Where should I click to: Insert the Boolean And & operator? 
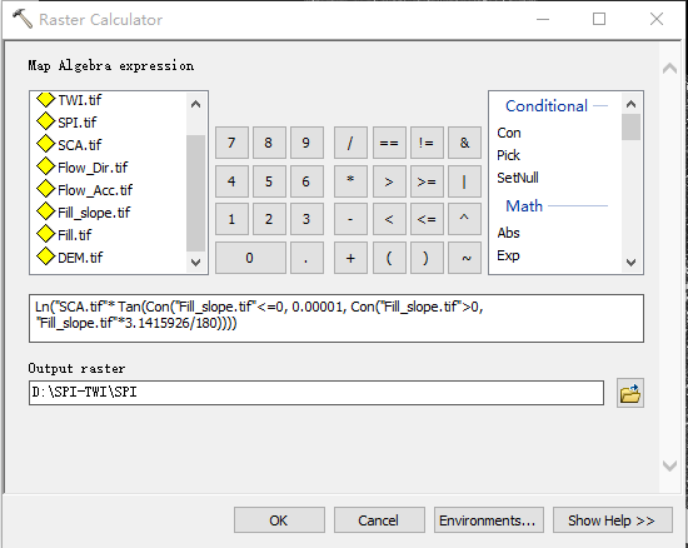click(x=465, y=143)
